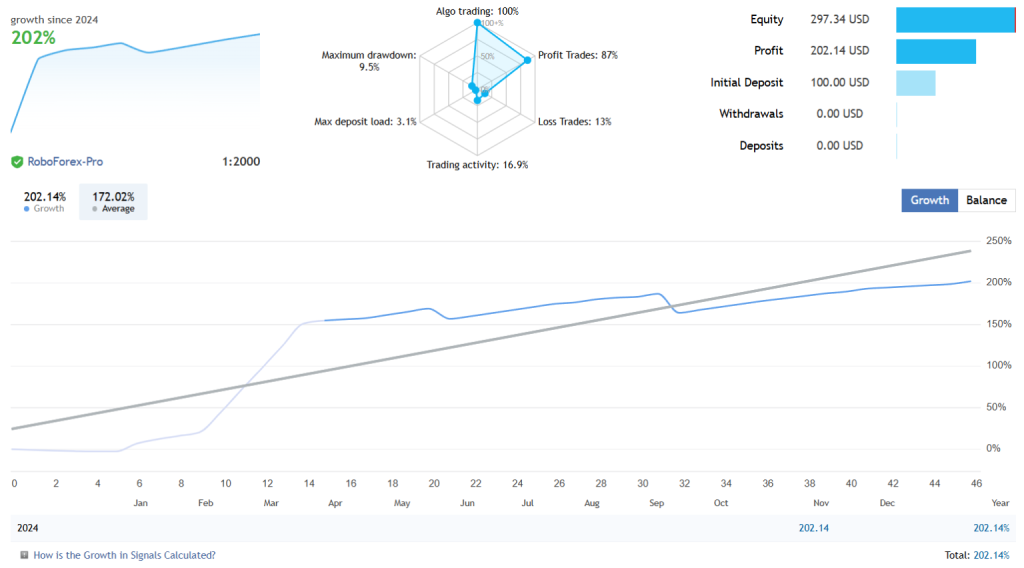Image resolution: width=1024 pixels, height=568 pixels.
Task: Switch to the Growth chart view
Action: pos(929,200)
